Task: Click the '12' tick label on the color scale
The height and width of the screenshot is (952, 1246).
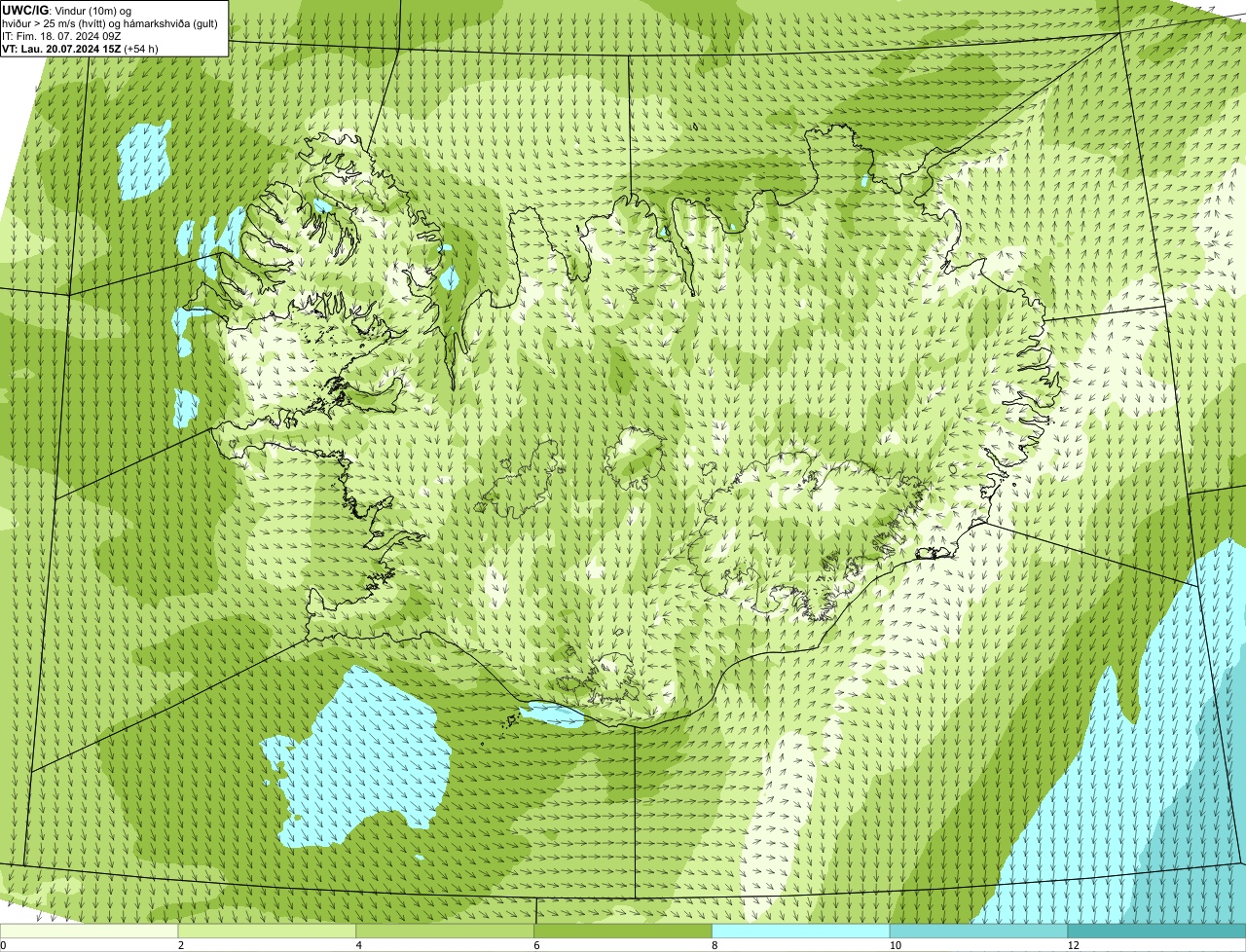Action: coord(1073,945)
